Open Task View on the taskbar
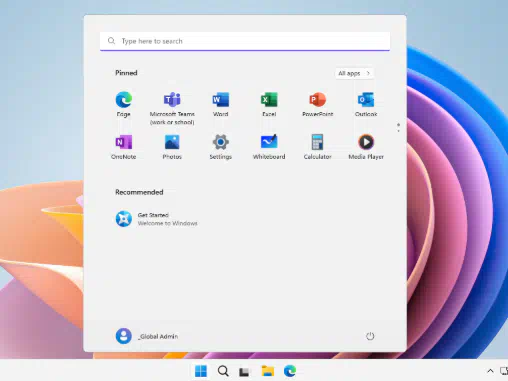 [x=244, y=371]
